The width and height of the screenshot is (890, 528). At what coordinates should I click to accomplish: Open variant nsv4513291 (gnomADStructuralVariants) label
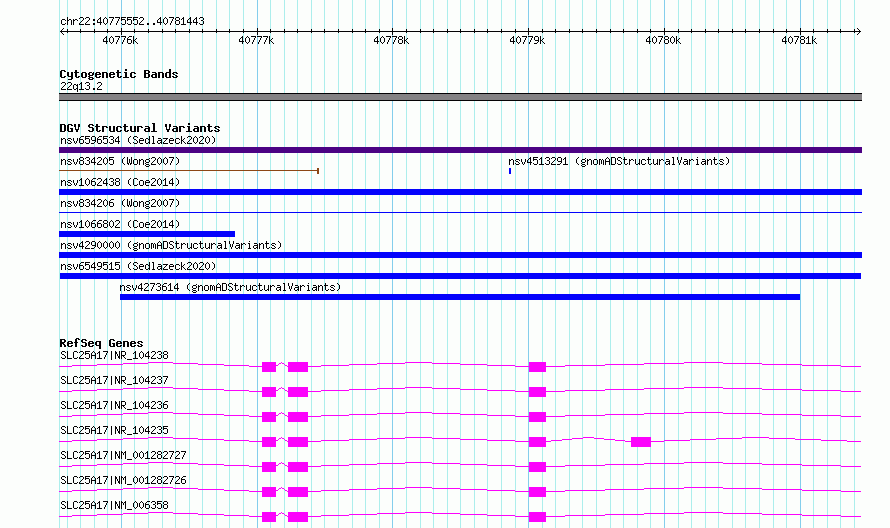pyautogui.click(x=619, y=161)
